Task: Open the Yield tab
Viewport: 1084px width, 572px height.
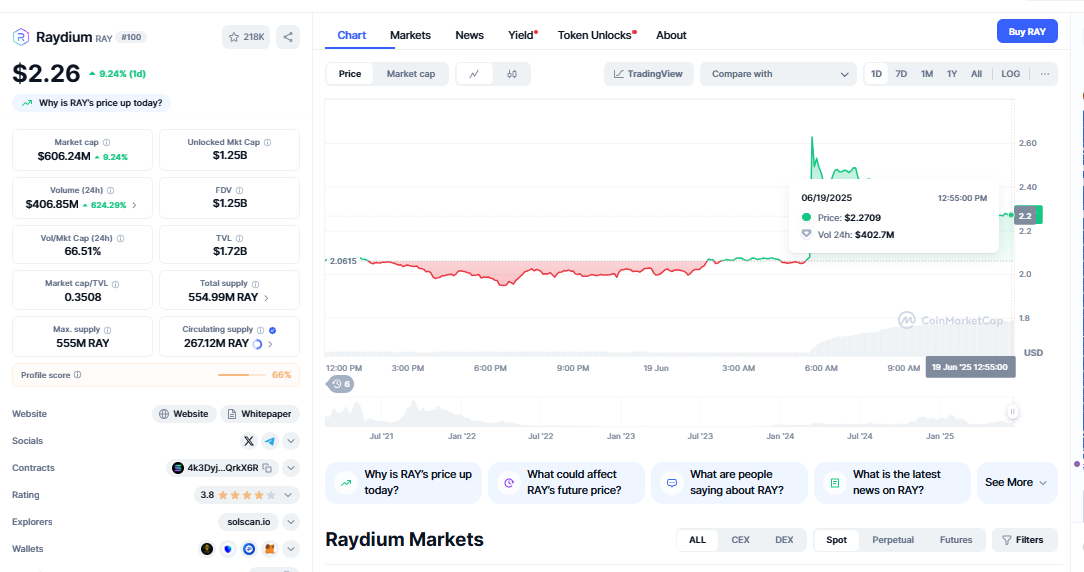Action: 522,35
